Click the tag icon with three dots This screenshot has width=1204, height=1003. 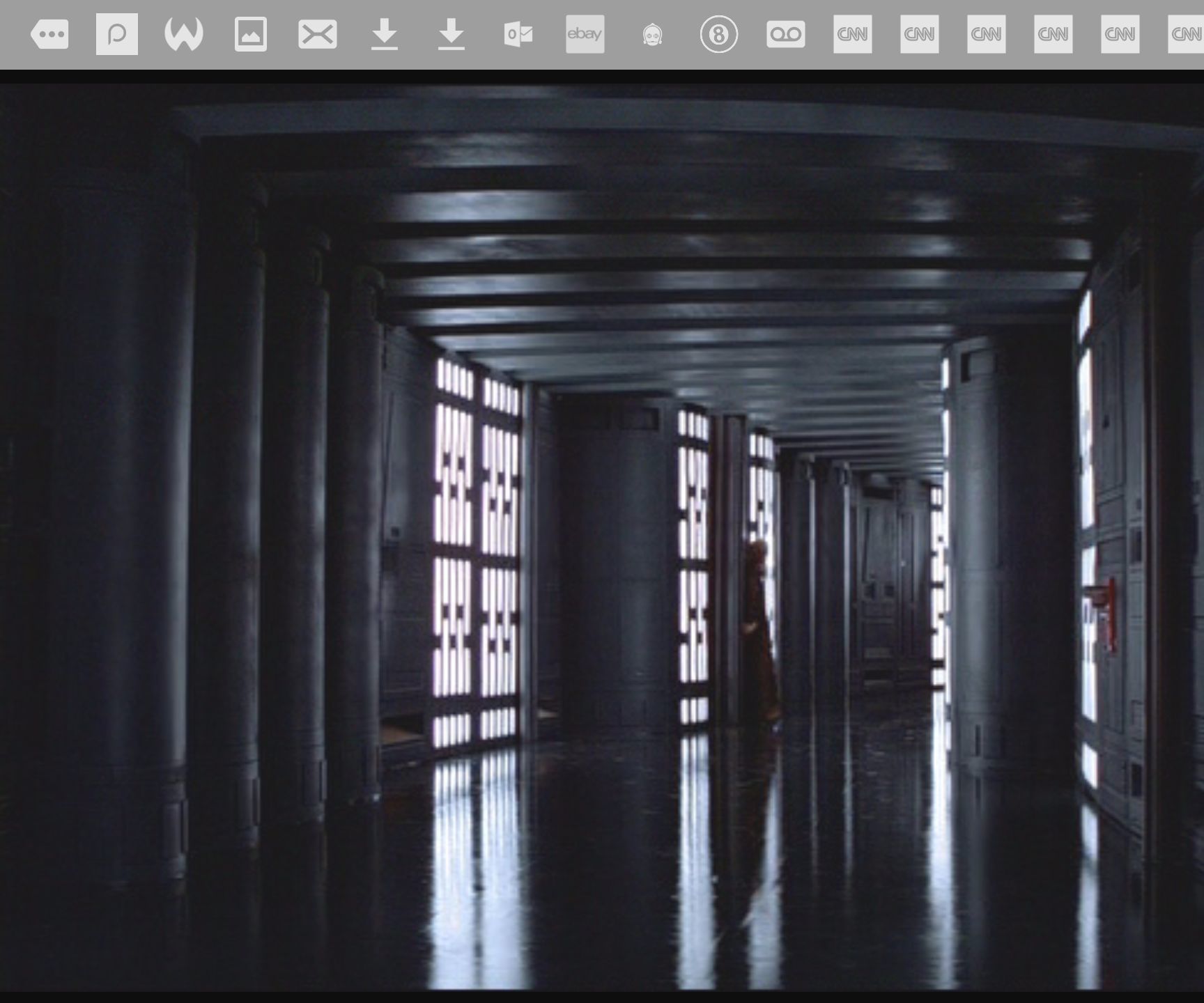tap(49, 34)
